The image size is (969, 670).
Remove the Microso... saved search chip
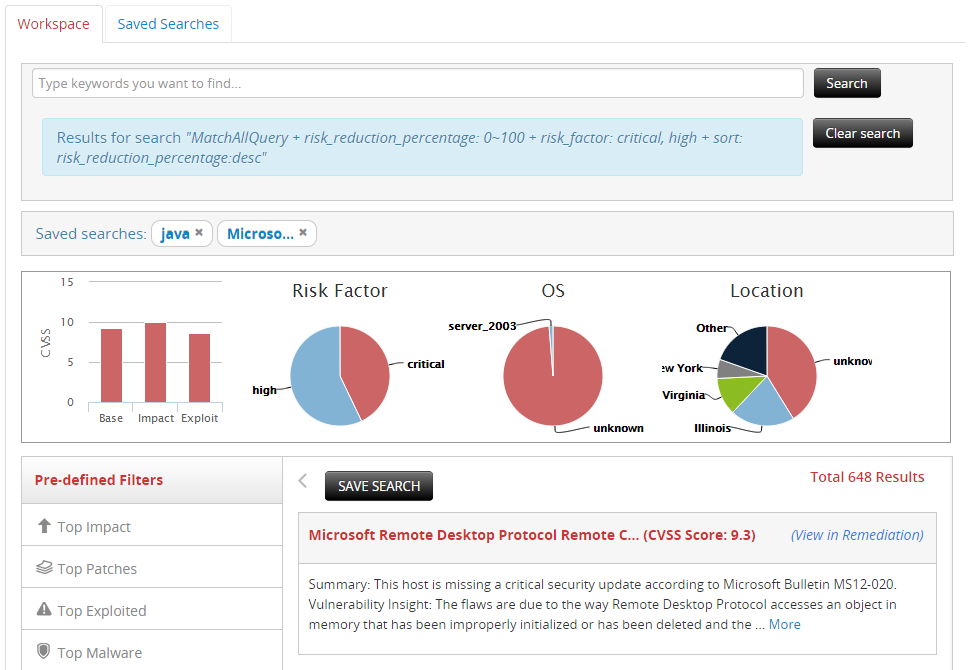[303, 233]
